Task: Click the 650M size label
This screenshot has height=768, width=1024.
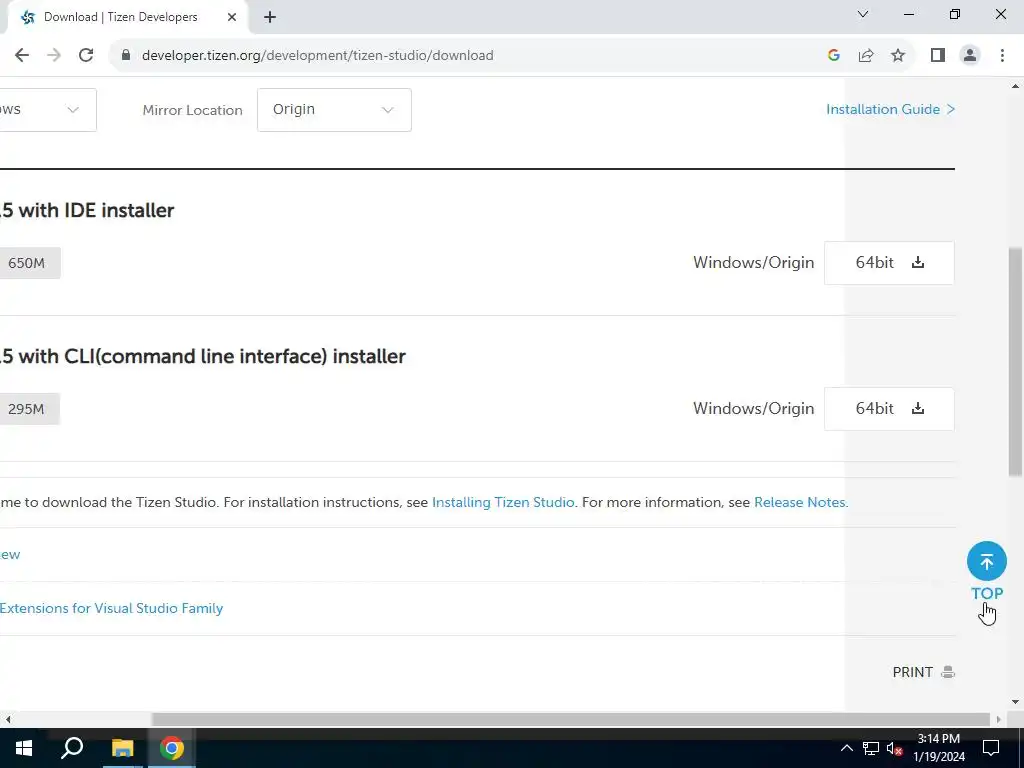Action: [x=29, y=263]
